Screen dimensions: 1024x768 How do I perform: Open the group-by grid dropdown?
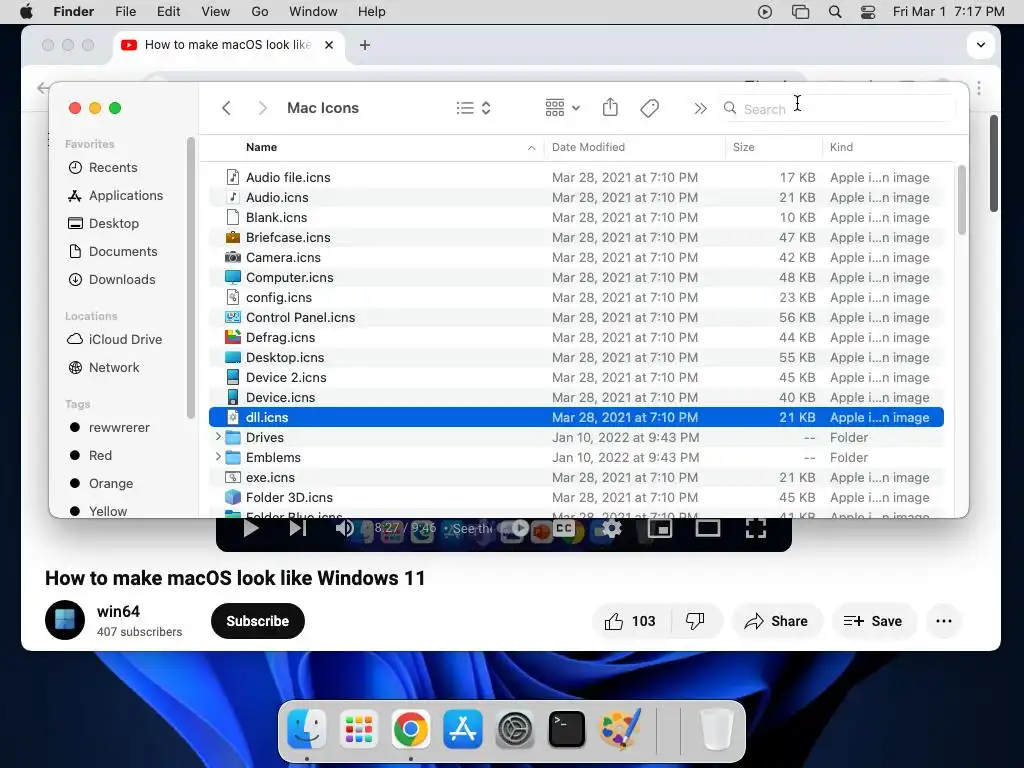tap(562, 108)
